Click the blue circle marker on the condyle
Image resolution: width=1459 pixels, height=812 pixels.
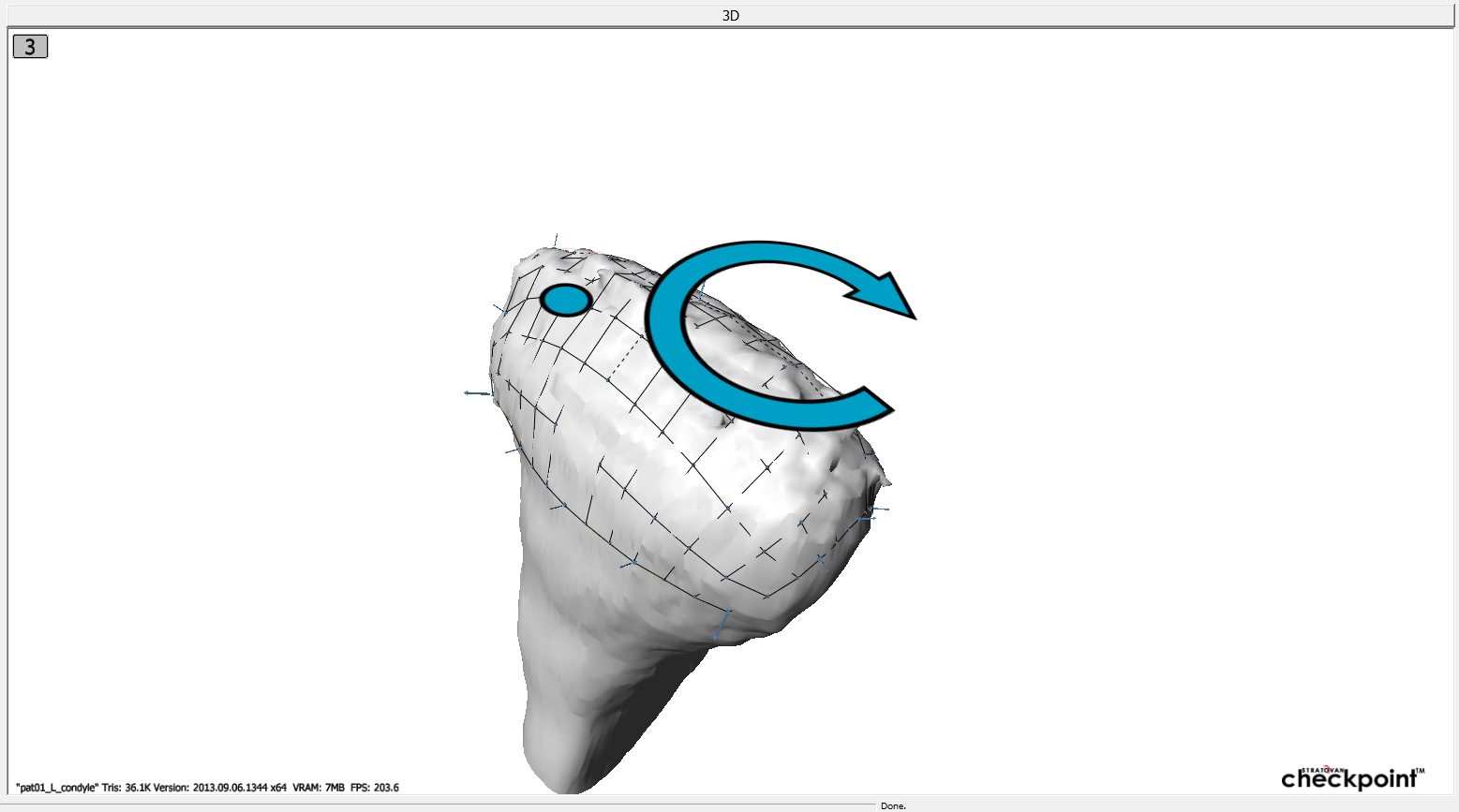click(x=566, y=300)
